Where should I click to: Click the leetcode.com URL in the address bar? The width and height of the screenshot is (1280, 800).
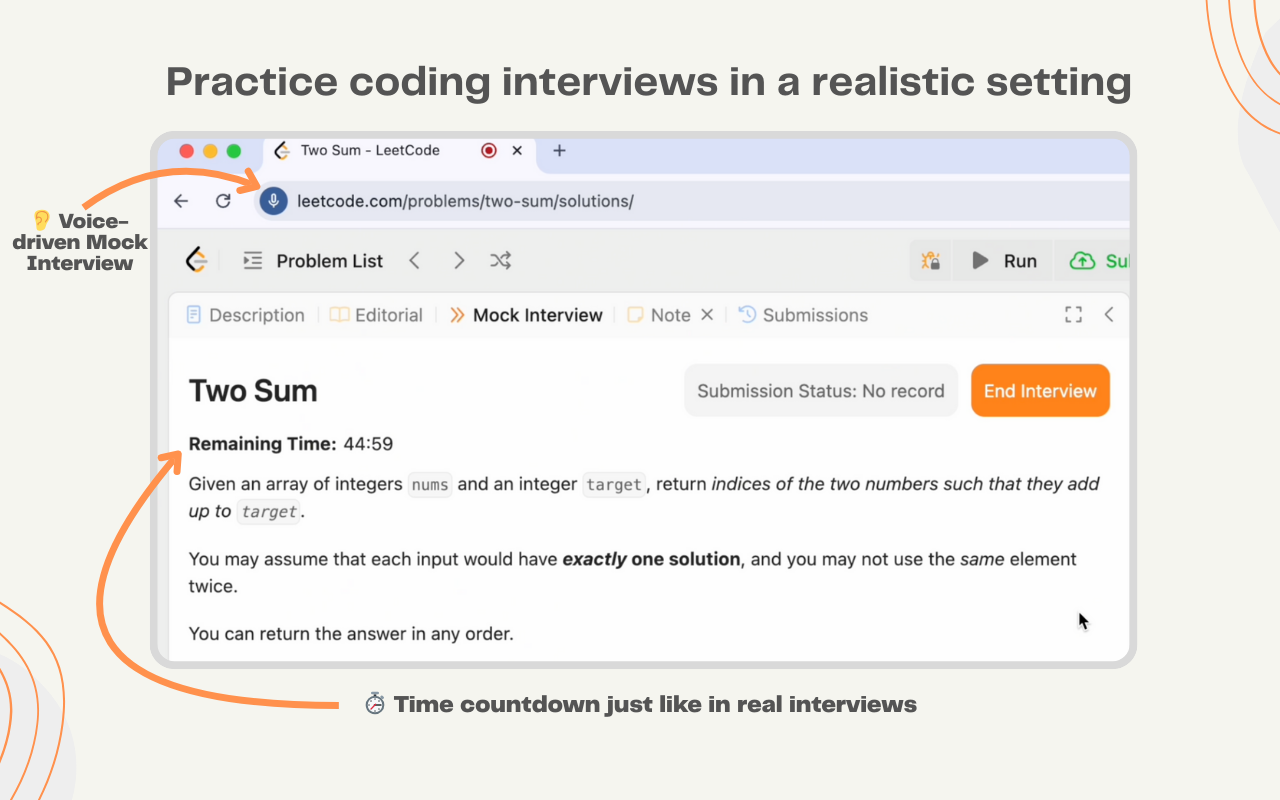click(x=465, y=201)
